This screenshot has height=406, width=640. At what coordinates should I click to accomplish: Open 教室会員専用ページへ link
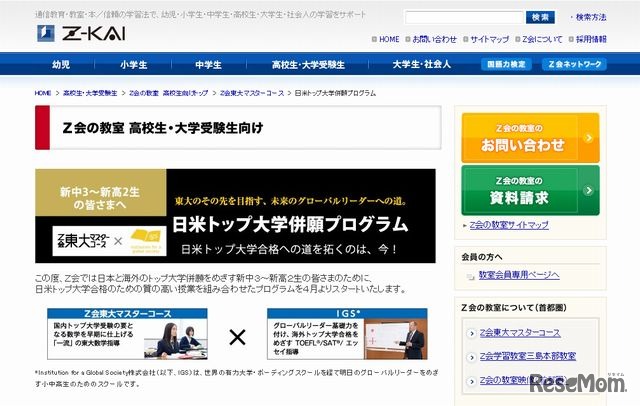pyautogui.click(x=519, y=275)
